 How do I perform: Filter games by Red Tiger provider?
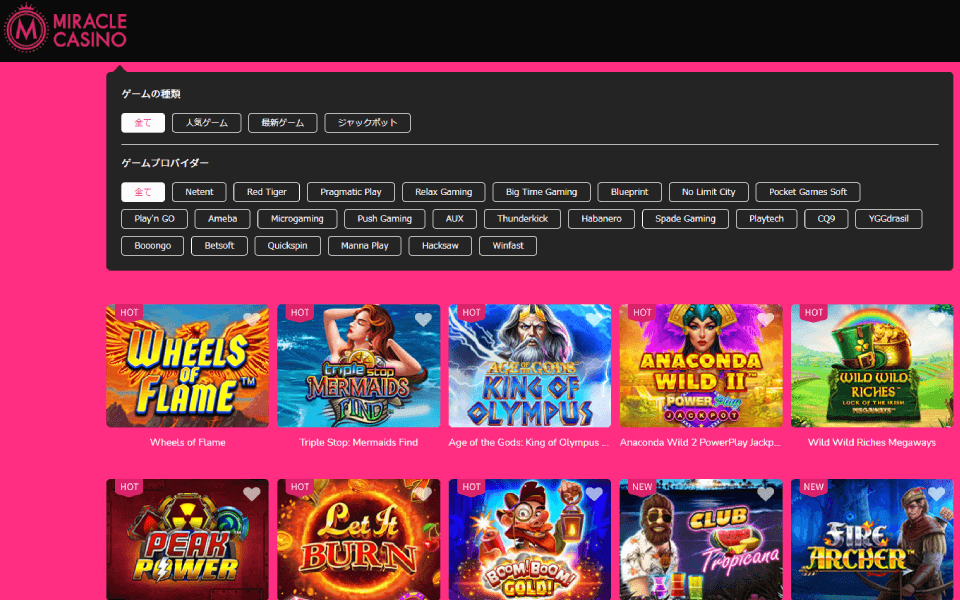(266, 192)
